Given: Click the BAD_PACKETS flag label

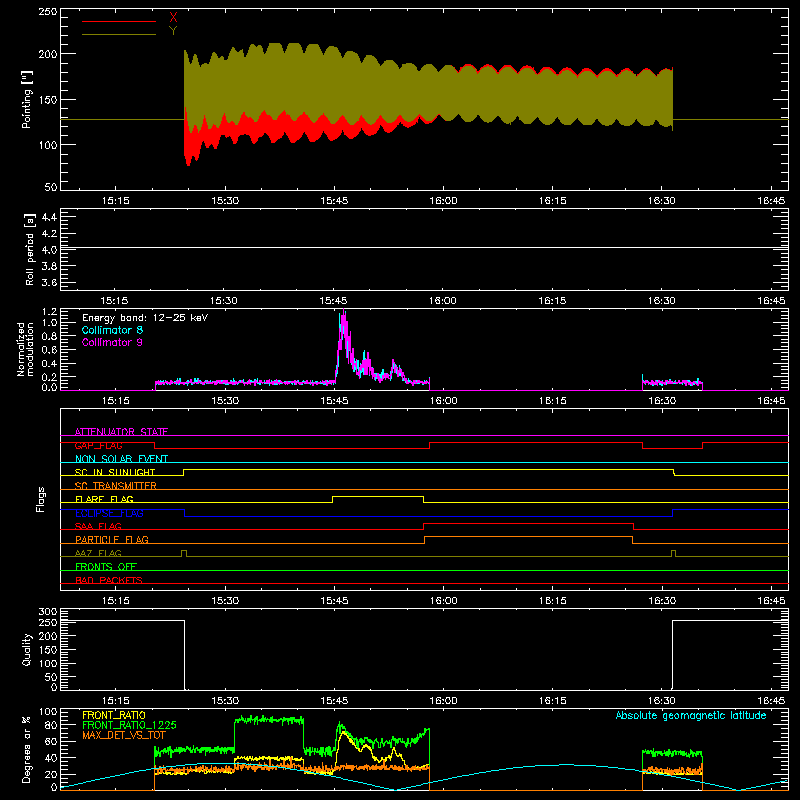Looking at the screenshot, I should (109, 580).
